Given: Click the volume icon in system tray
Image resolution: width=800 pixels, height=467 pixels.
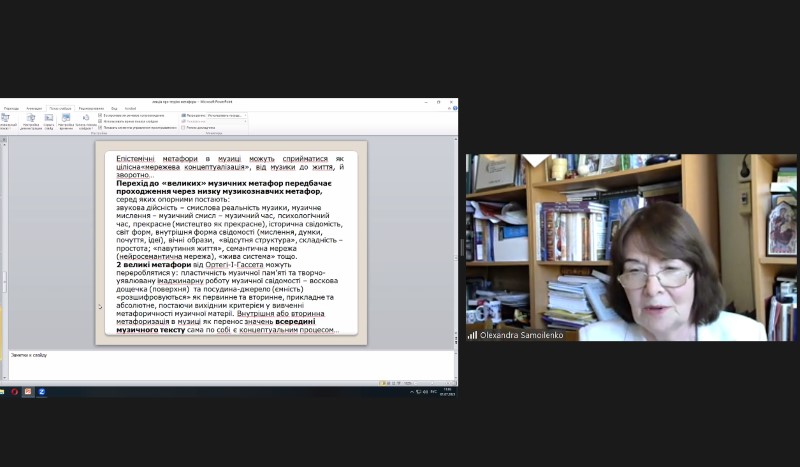Looking at the screenshot, I should pos(425,392).
